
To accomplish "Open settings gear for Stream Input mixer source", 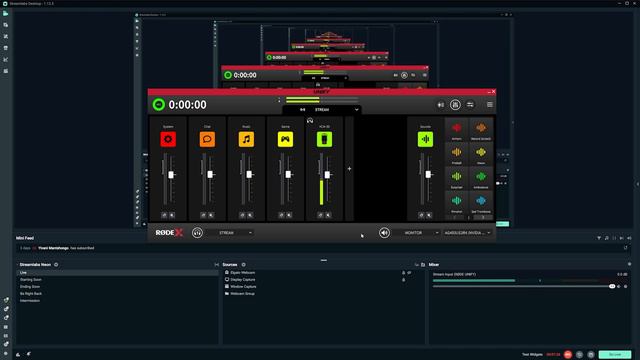I will pyautogui.click(x=626, y=287).
